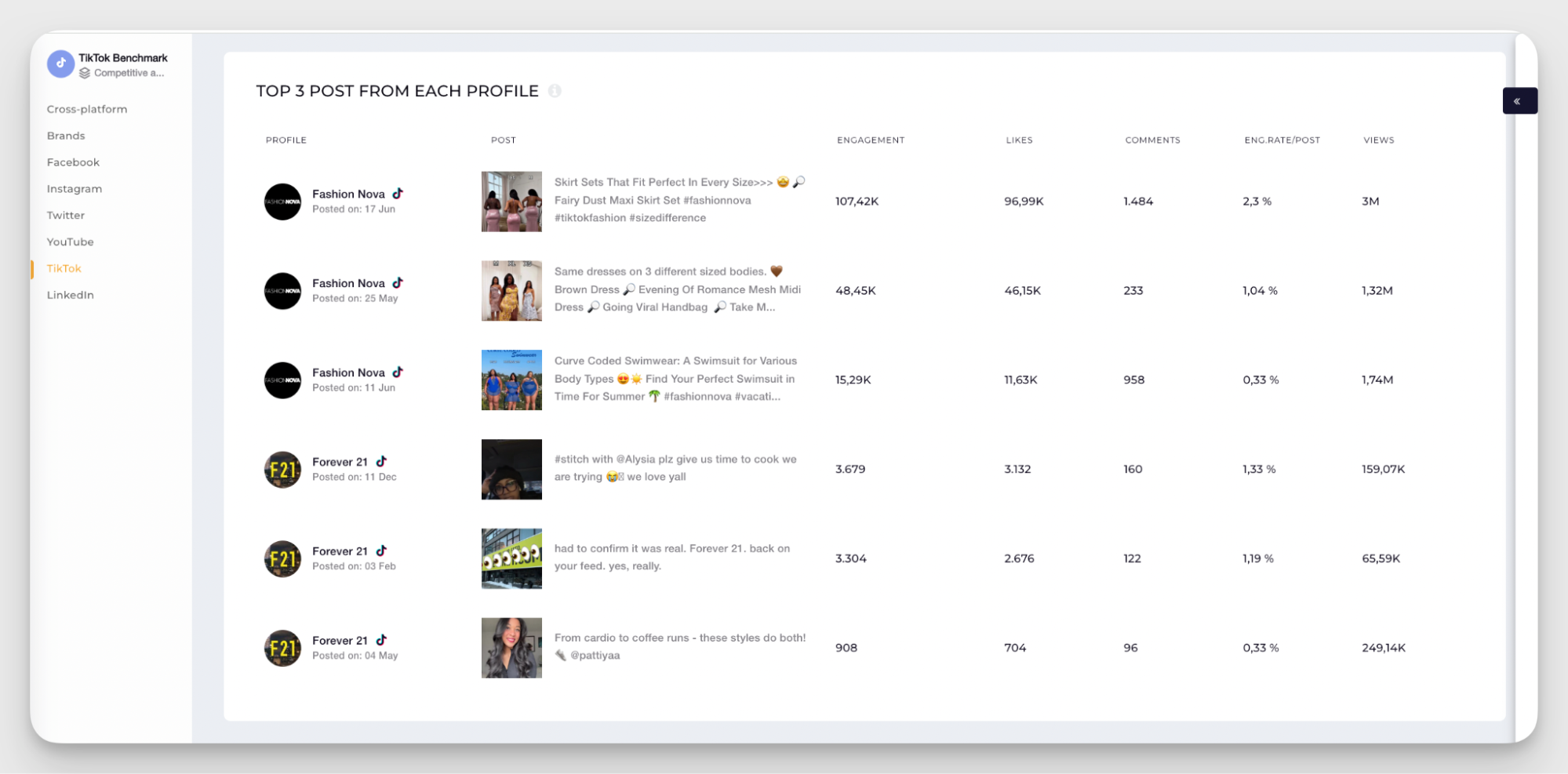Click the Views column header
Viewport: 1568px width, 774px height.
(x=1378, y=140)
